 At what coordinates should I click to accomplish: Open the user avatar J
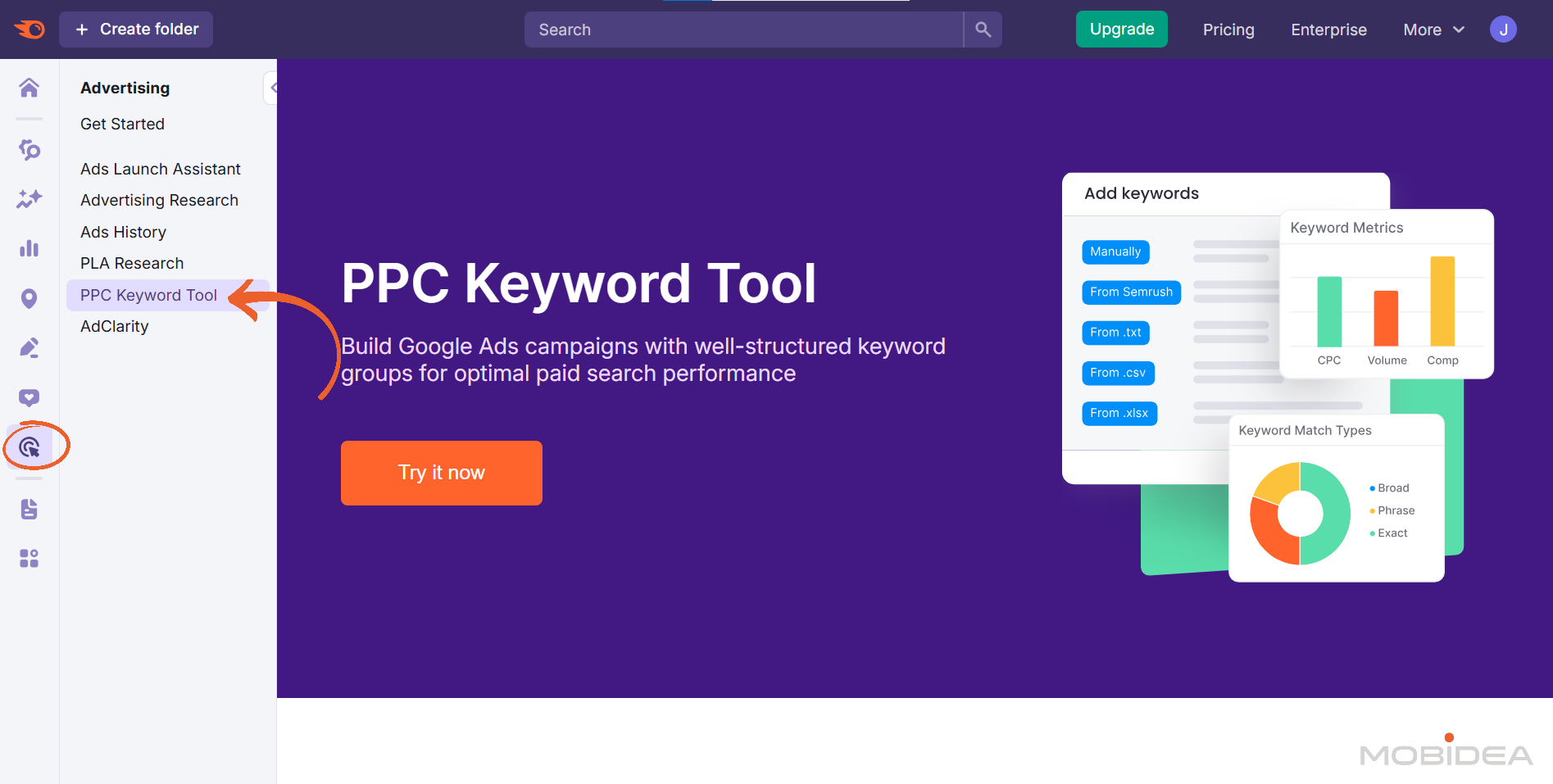coord(1503,29)
